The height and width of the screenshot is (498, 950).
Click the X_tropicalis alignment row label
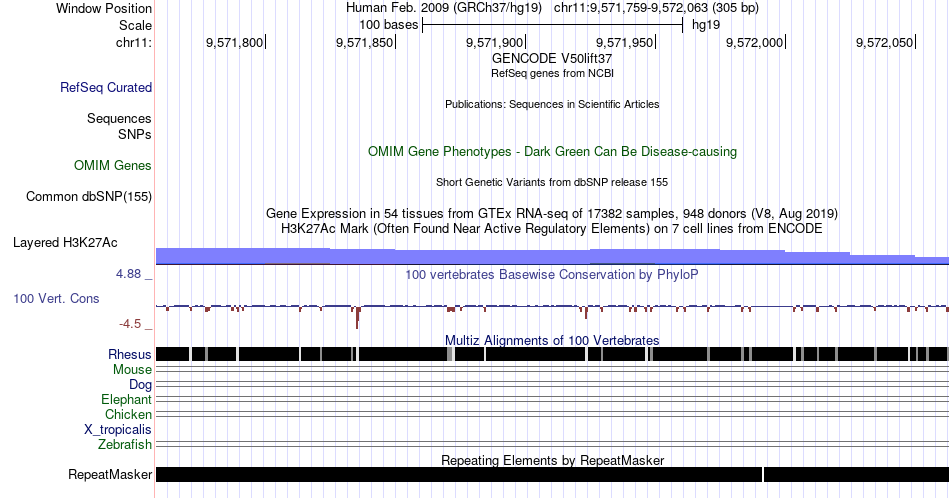coord(118,430)
